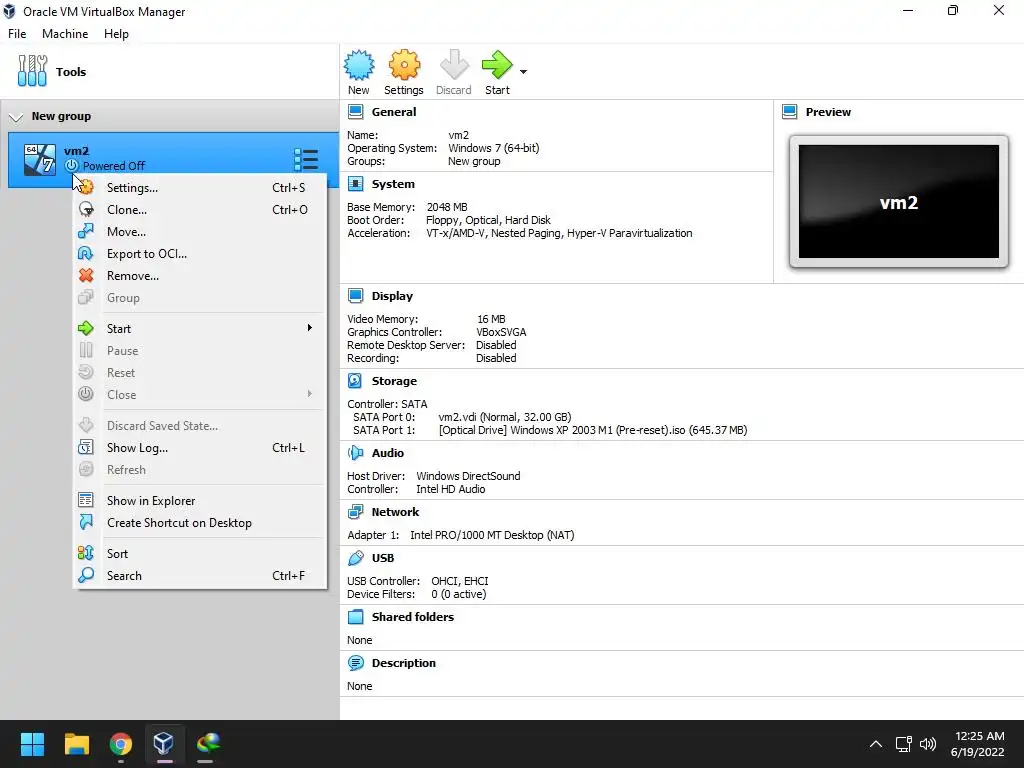Click the Windows Start button on taskbar

[32, 744]
